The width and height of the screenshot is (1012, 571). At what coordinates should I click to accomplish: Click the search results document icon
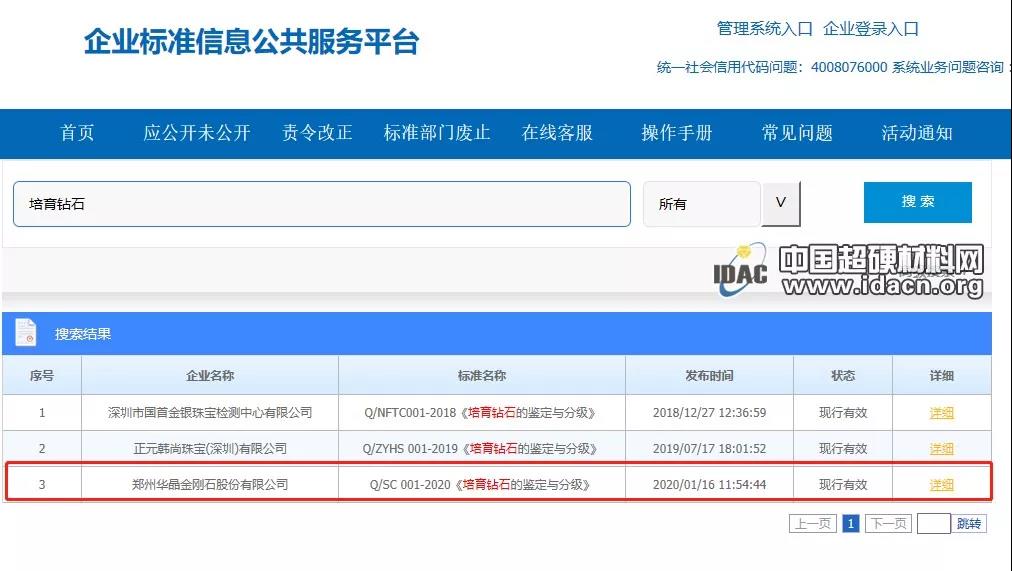(x=26, y=333)
